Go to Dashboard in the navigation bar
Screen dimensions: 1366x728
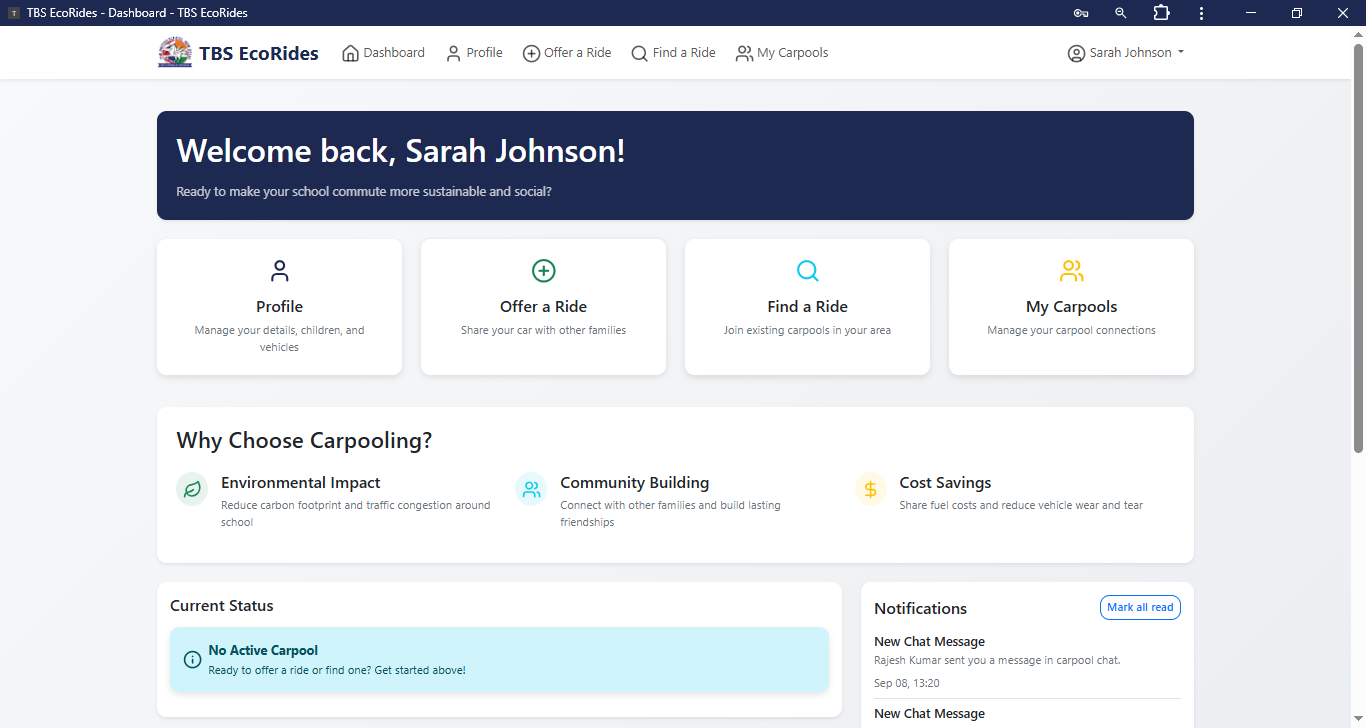point(383,53)
